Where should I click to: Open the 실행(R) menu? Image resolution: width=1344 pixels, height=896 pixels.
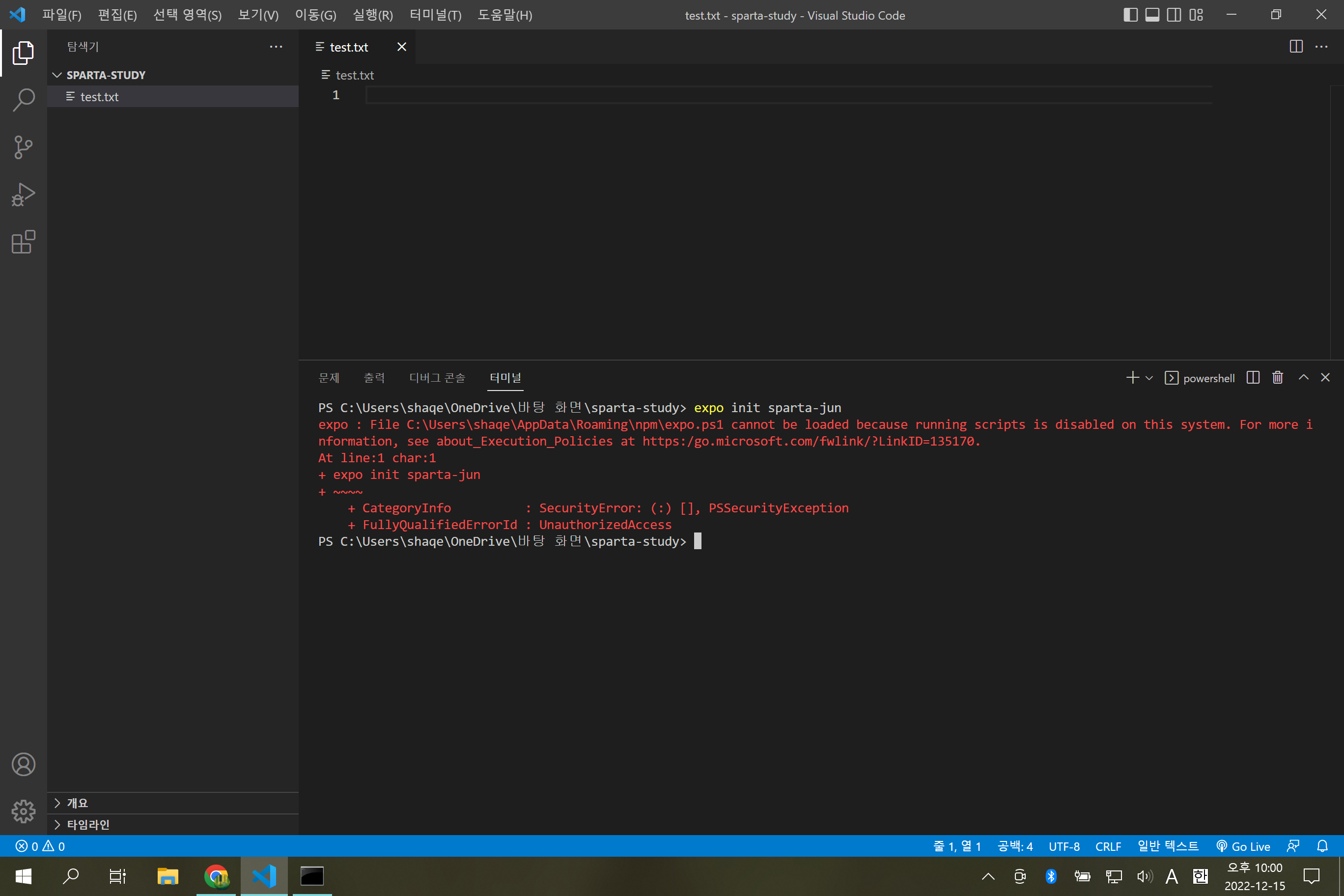click(x=372, y=15)
